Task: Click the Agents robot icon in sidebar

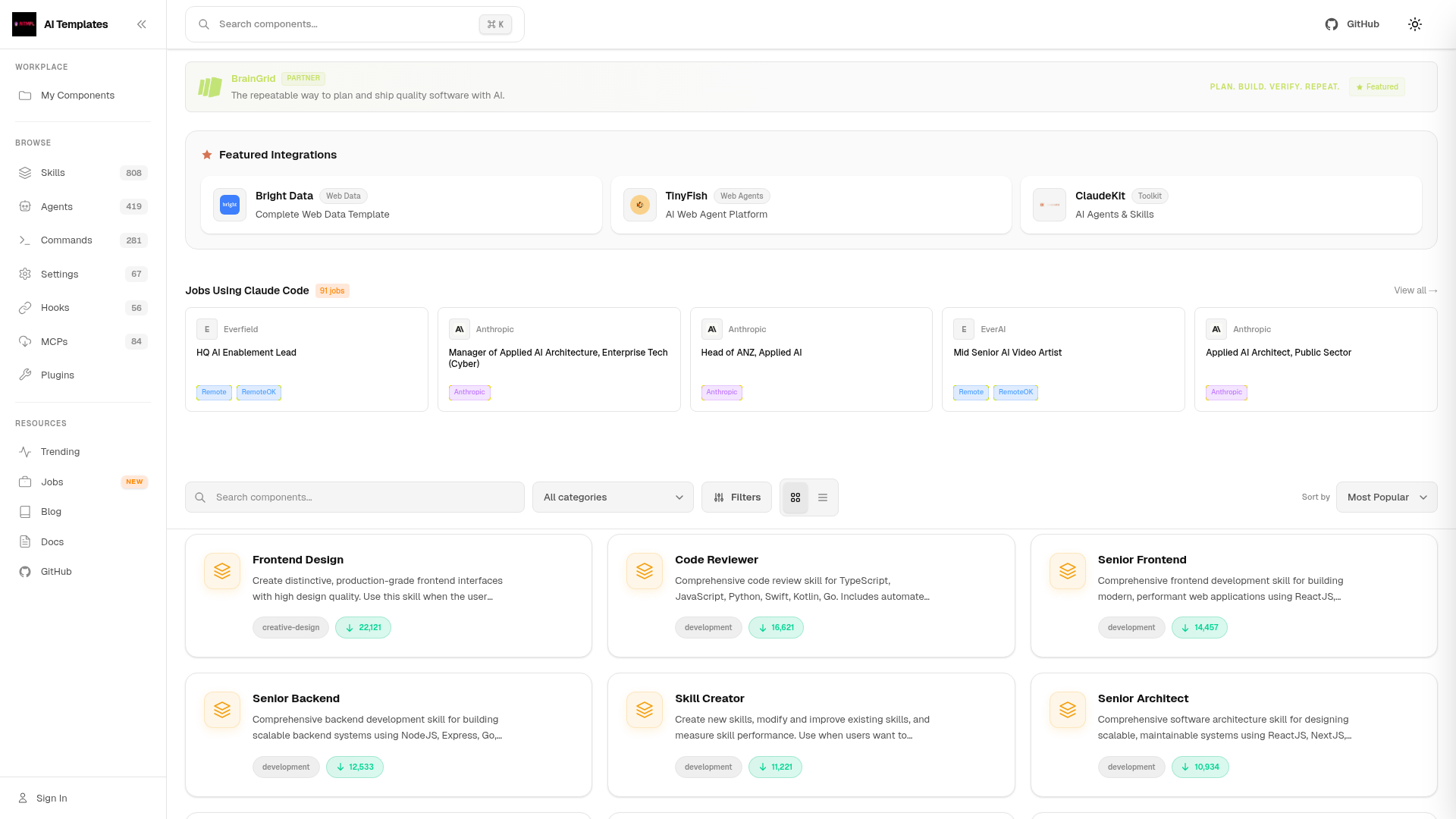Action: 25,206
